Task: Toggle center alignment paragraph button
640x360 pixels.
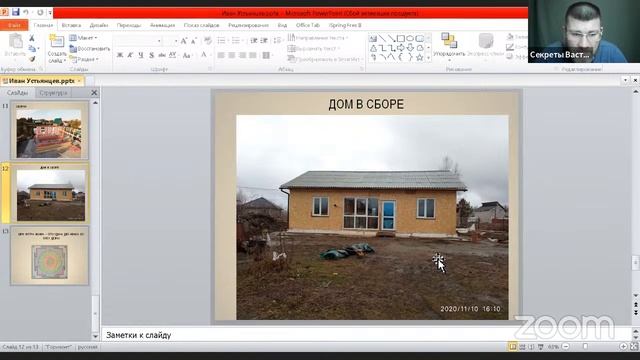Action: [231, 55]
